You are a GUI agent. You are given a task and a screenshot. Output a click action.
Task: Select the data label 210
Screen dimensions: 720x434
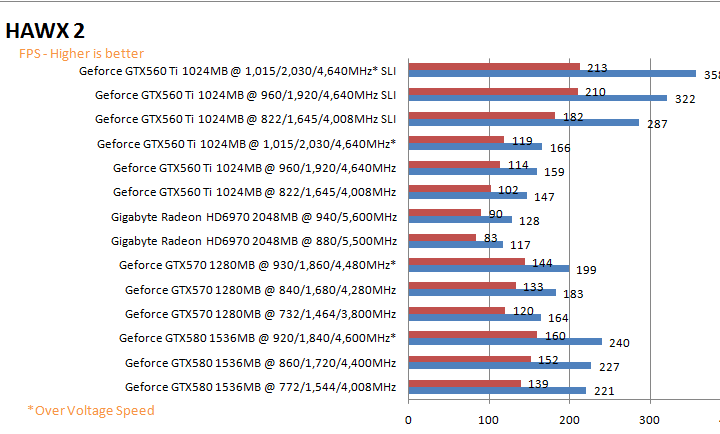pos(595,92)
